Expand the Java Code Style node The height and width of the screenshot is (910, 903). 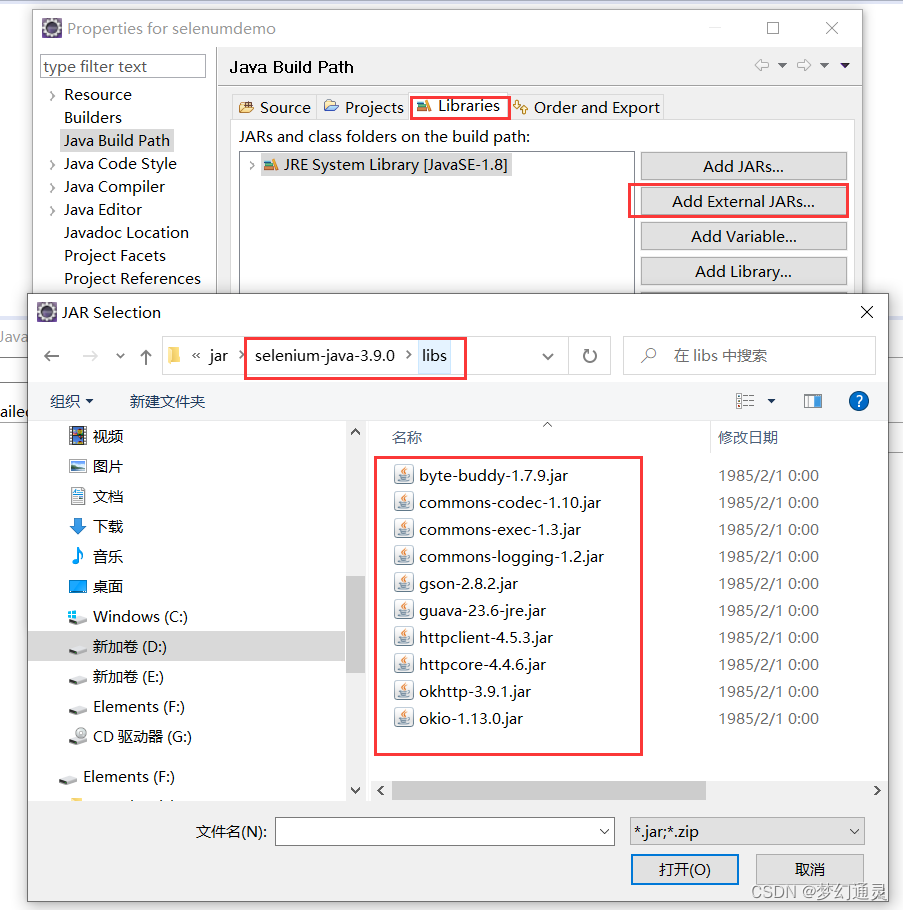point(52,164)
